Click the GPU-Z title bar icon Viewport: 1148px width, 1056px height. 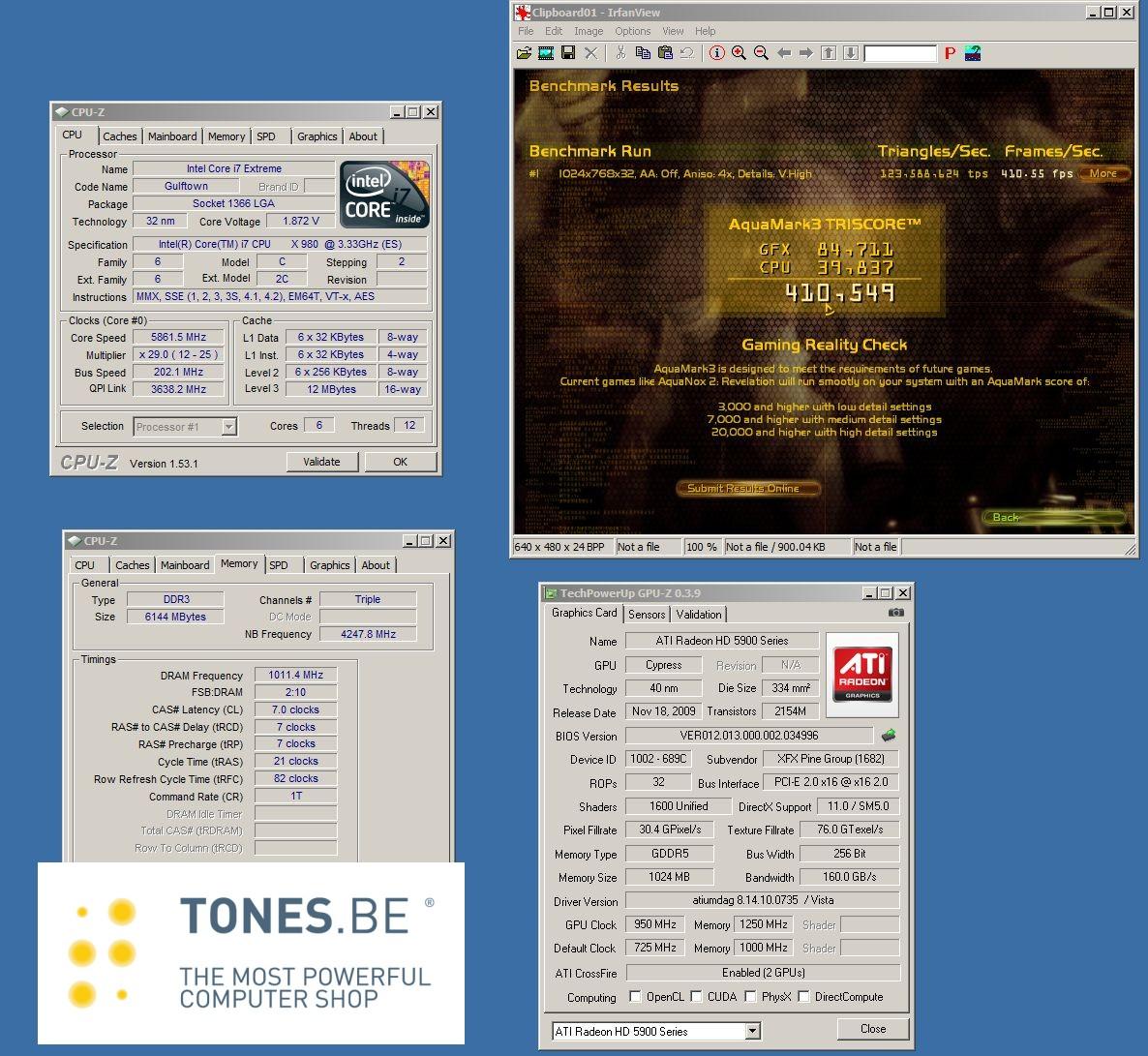tap(550, 593)
